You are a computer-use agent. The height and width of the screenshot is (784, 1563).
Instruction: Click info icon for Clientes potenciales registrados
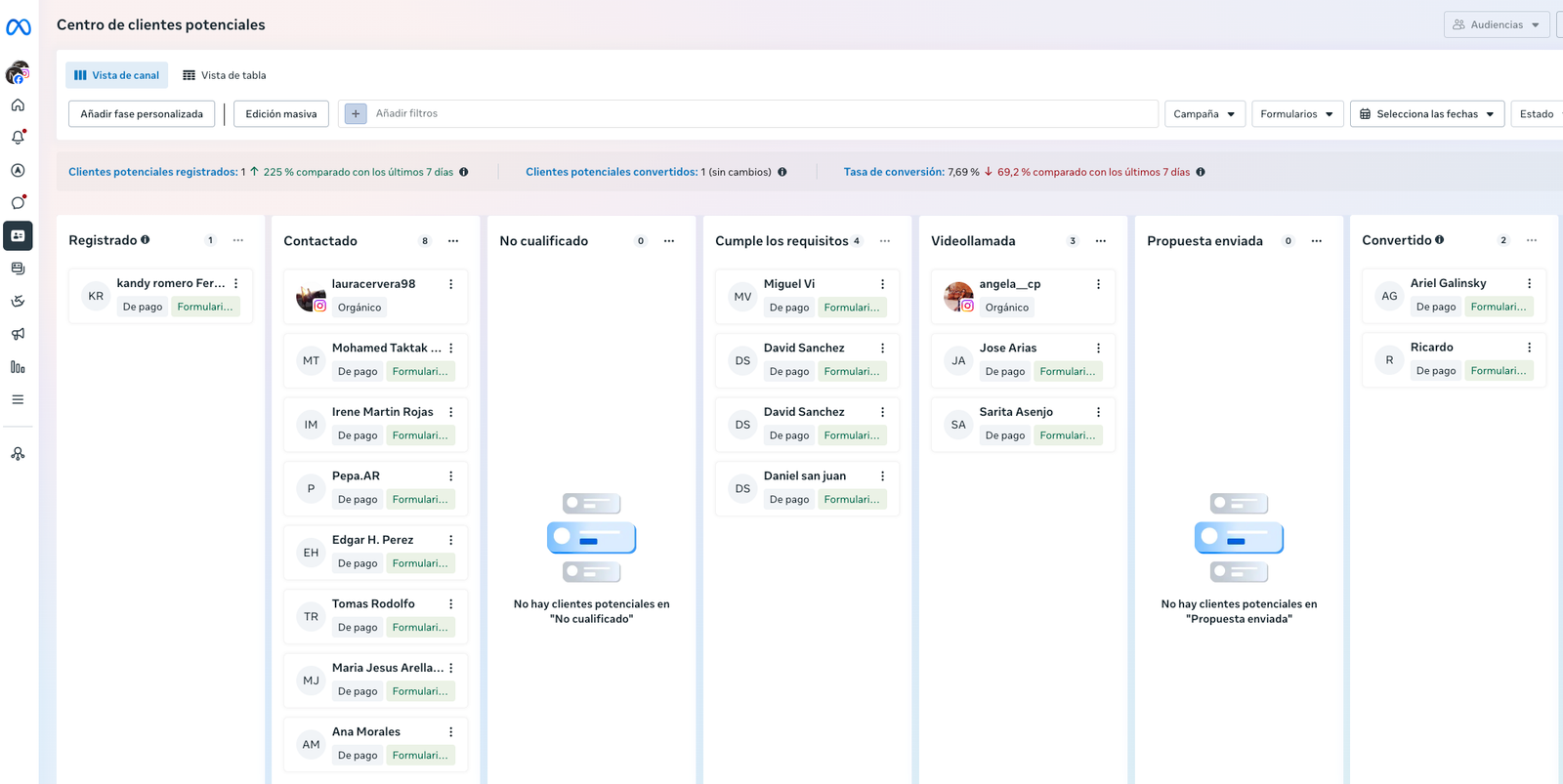click(464, 172)
